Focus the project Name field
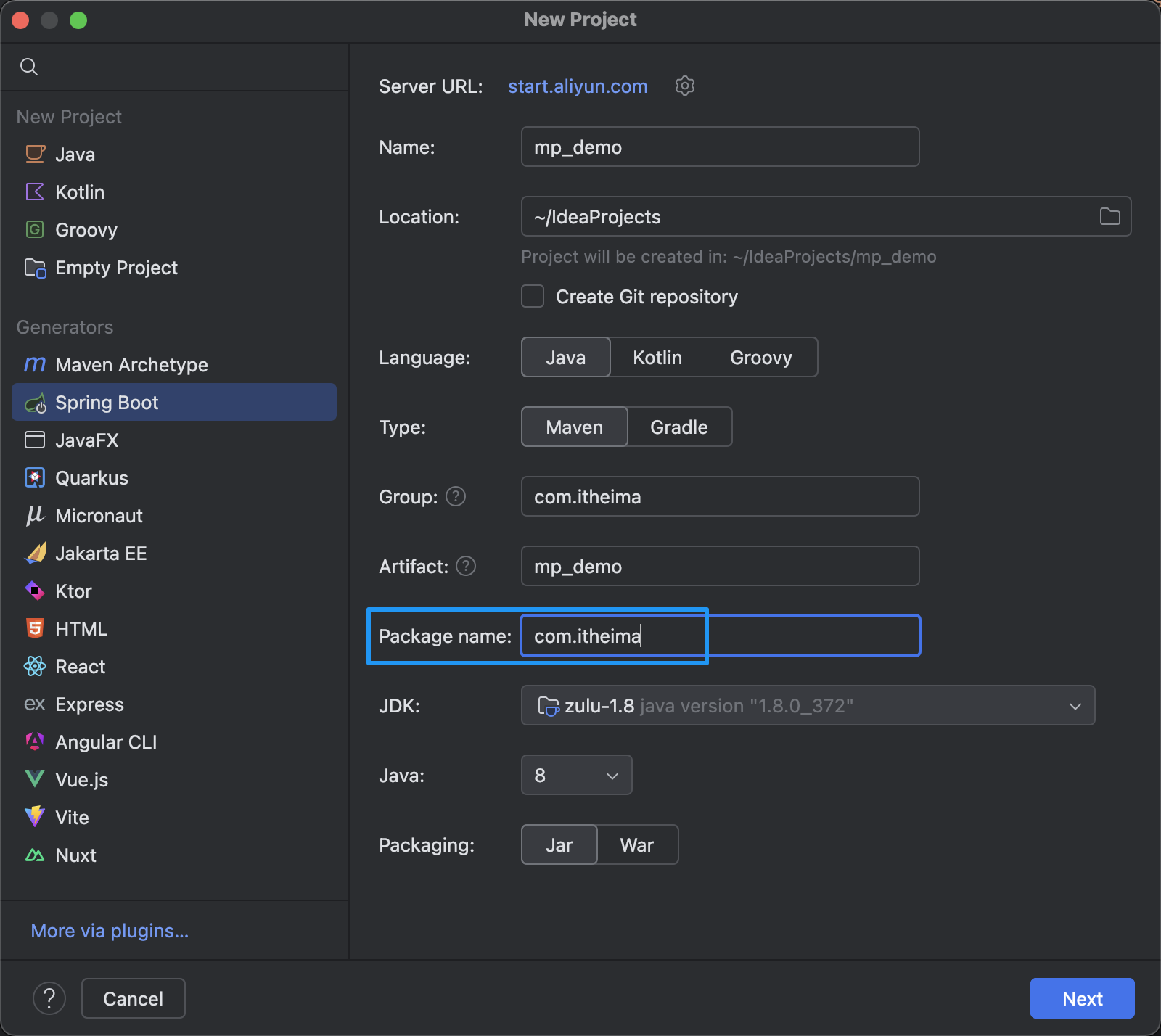The height and width of the screenshot is (1036, 1161). coord(720,147)
